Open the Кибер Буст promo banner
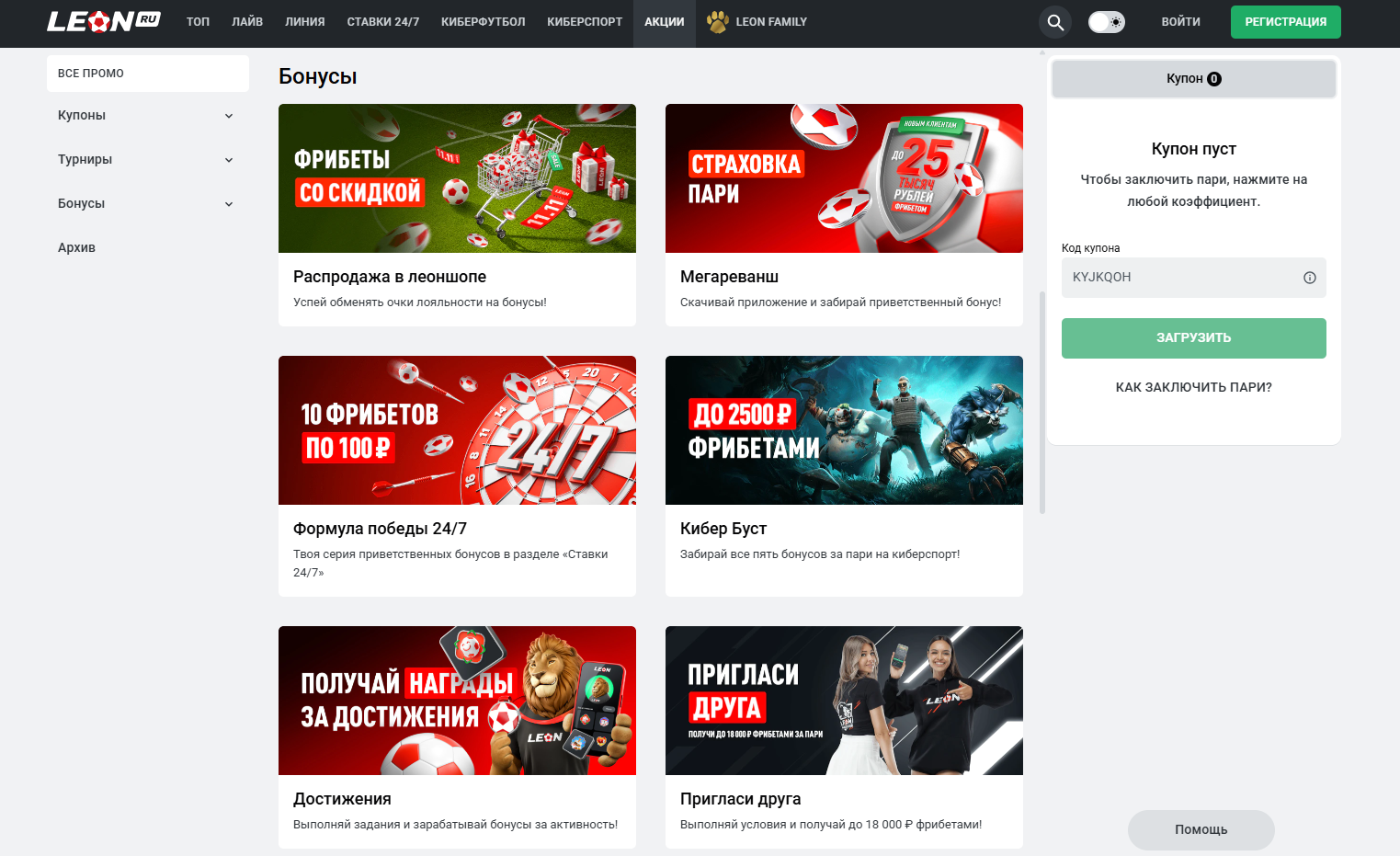 click(x=843, y=430)
